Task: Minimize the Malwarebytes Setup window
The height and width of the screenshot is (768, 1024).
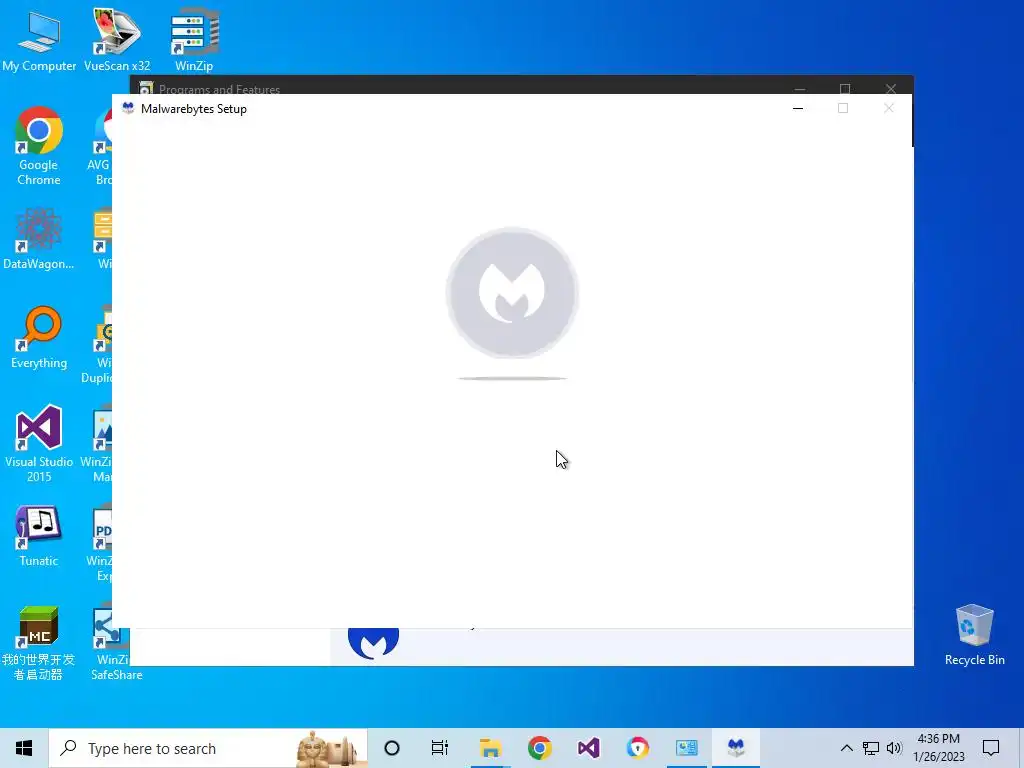Action: [x=798, y=108]
